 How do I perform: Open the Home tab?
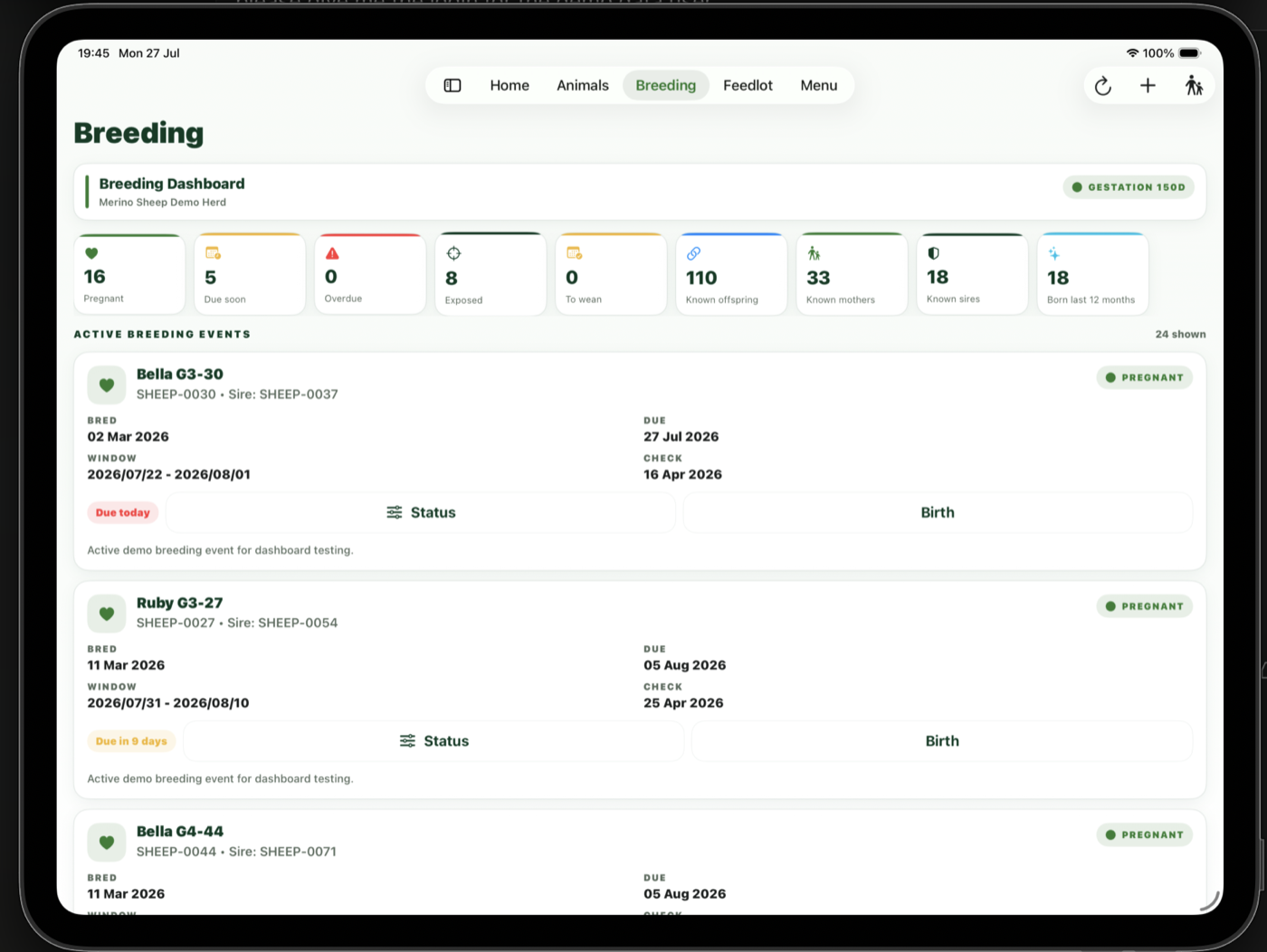510,85
